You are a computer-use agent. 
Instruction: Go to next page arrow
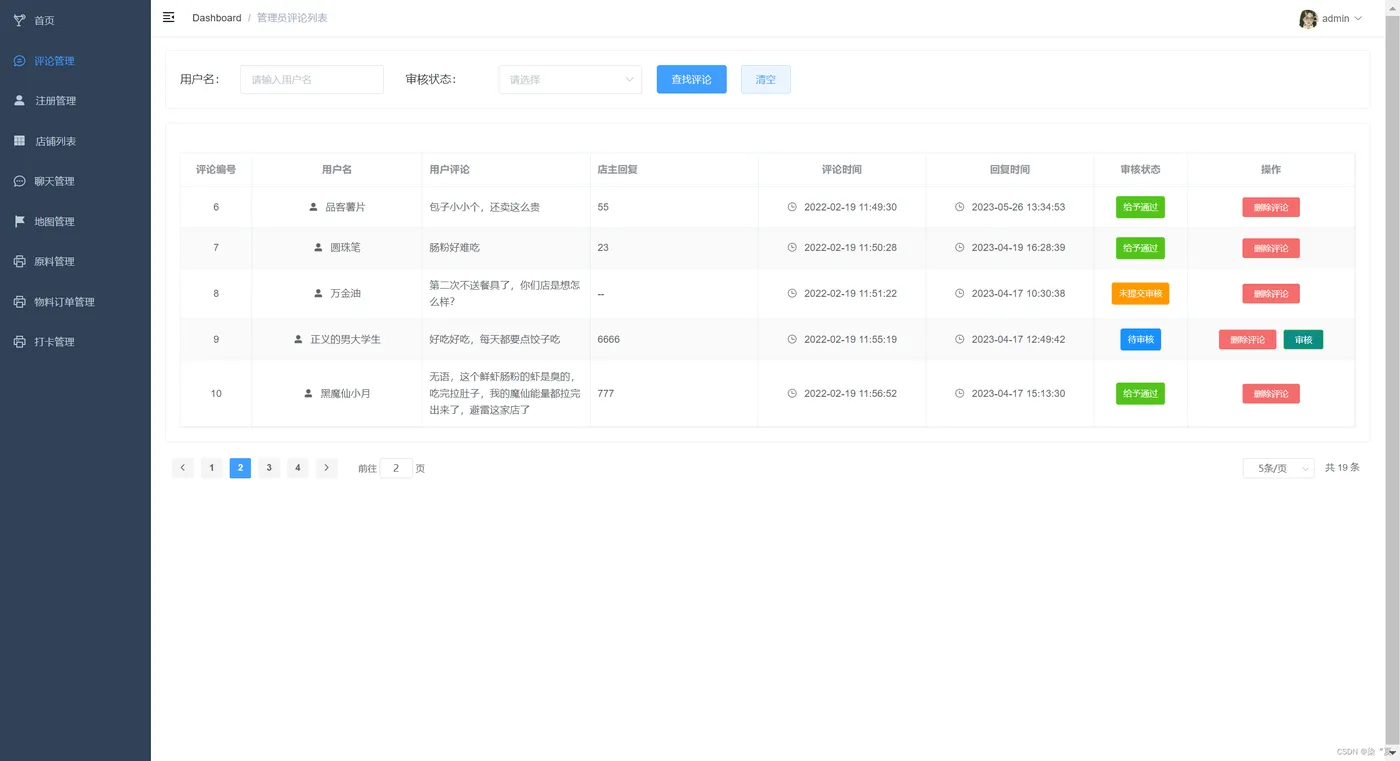pos(327,468)
